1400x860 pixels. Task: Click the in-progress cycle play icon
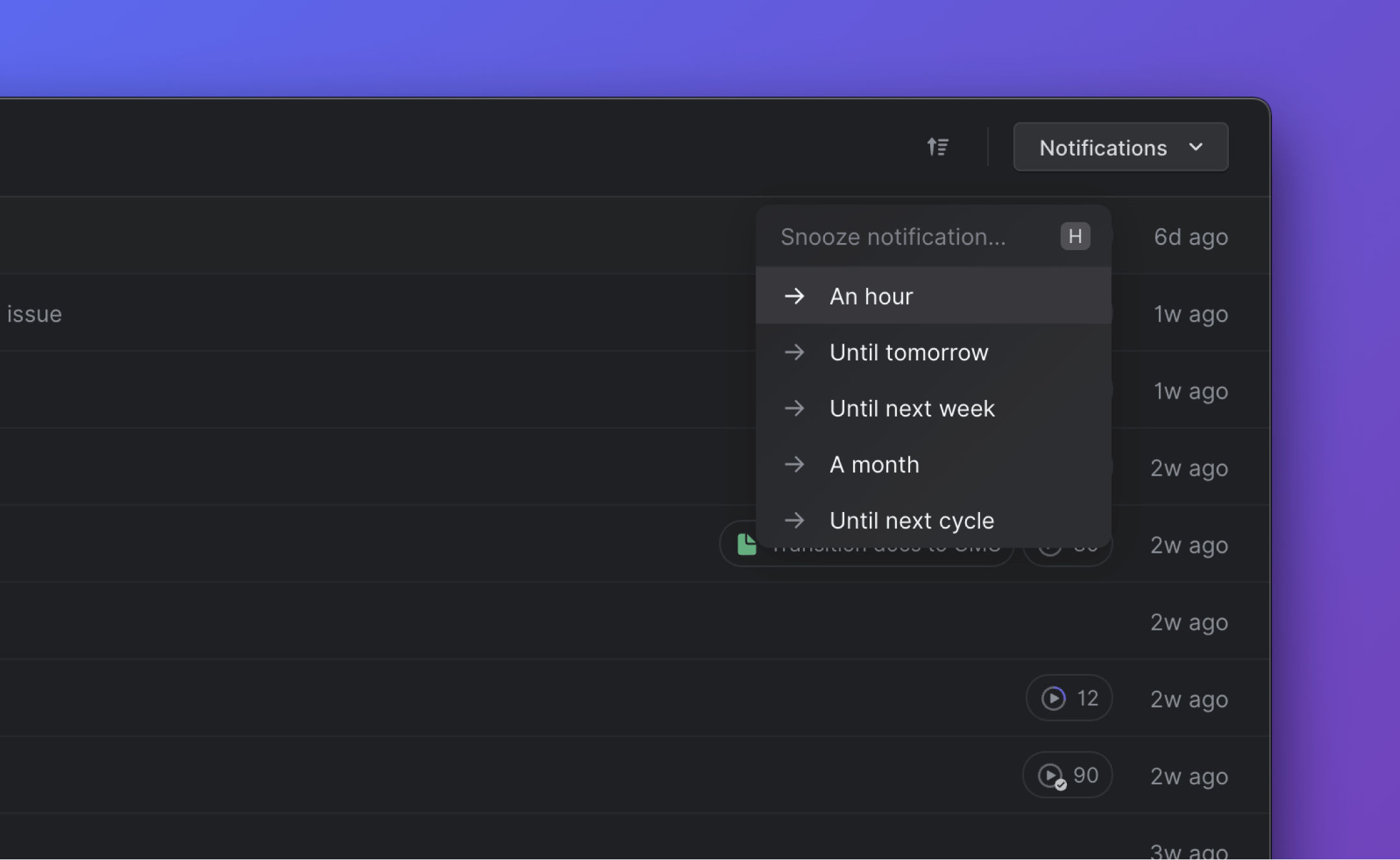click(x=1053, y=698)
